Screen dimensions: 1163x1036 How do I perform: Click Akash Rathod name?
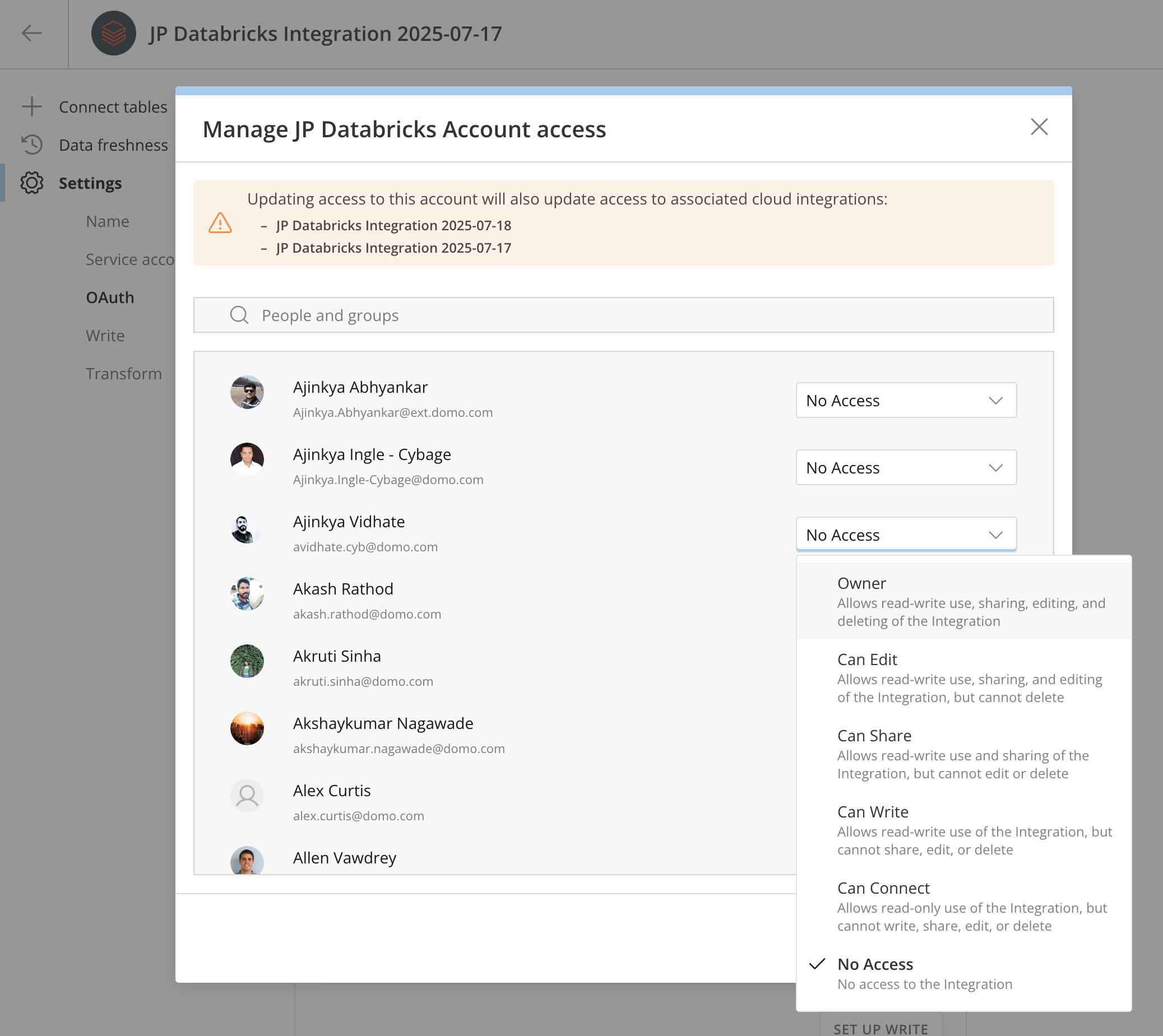342,588
